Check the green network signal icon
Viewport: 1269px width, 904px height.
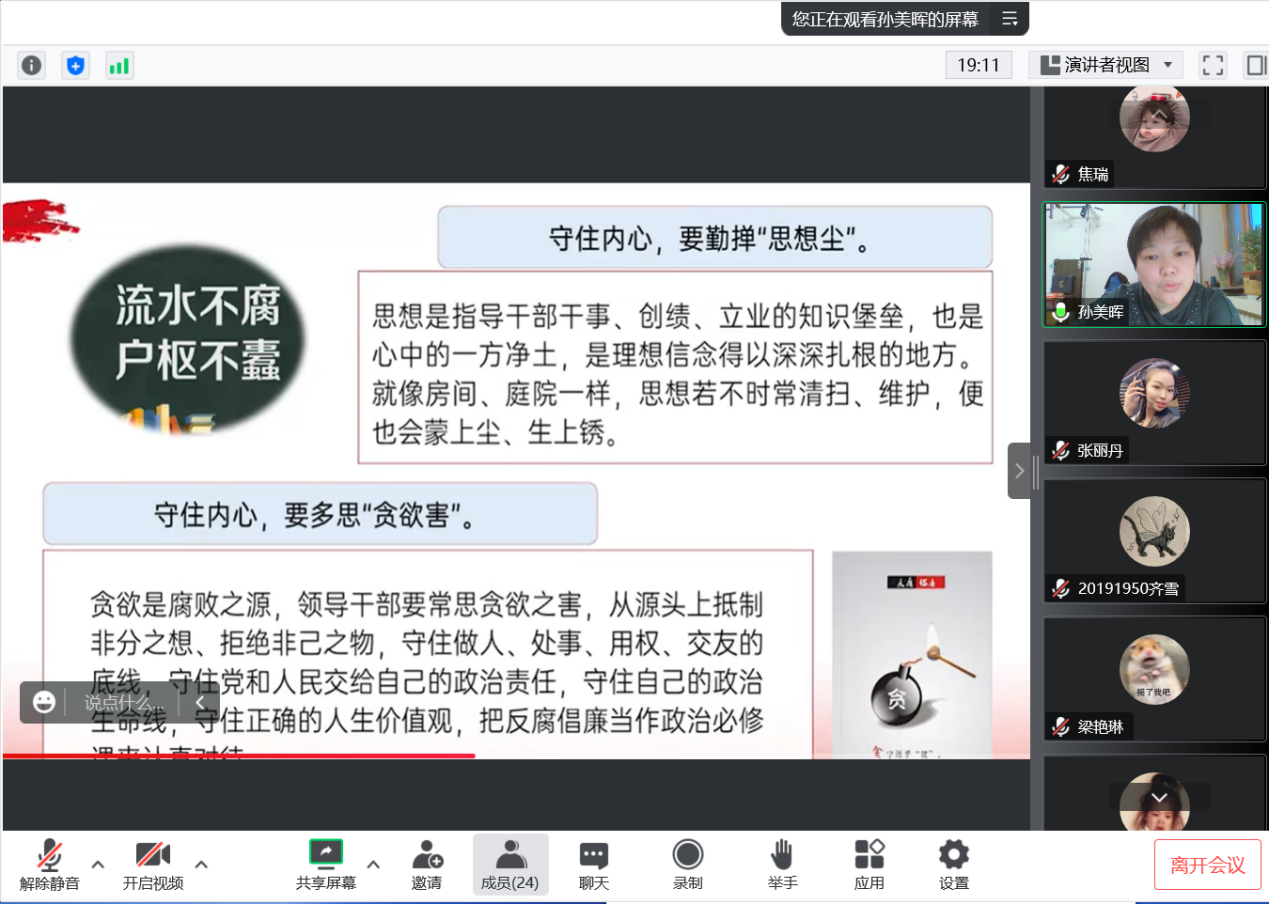[119, 66]
